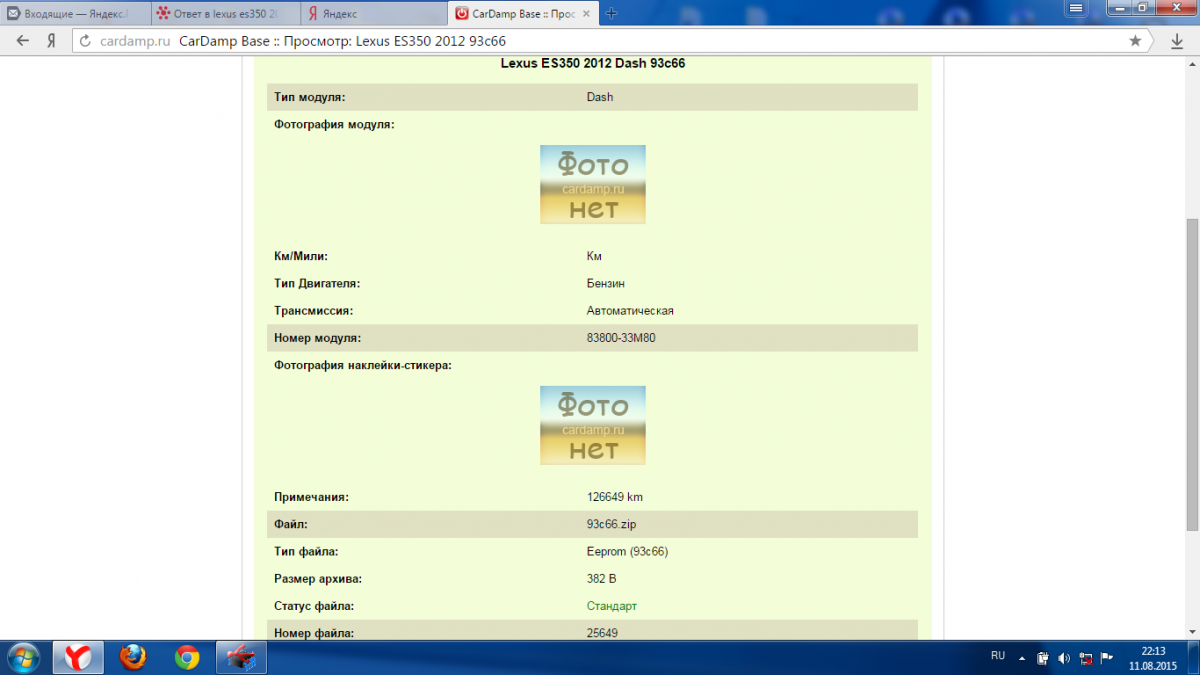Screen dimensions: 1200x675
Task: Open the Windows Start menu
Action: pyautogui.click(x=23, y=657)
